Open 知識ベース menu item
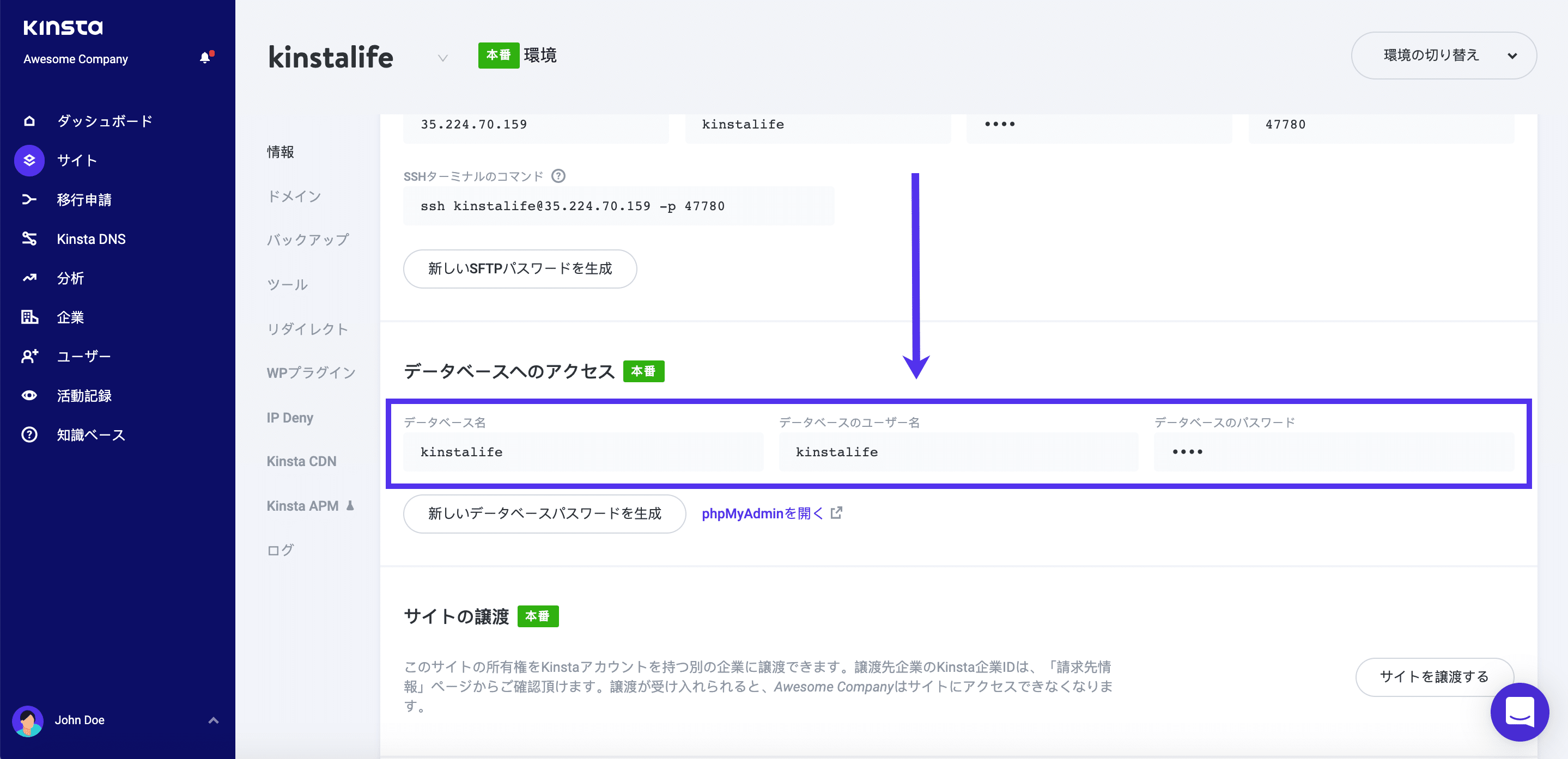The image size is (1568, 759). (92, 435)
